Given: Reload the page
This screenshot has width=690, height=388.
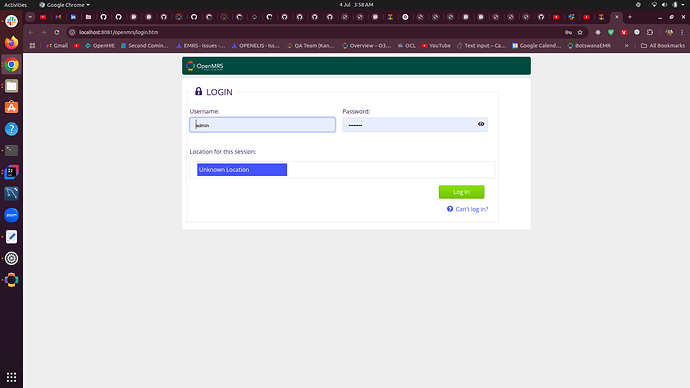Looking at the screenshot, I should tap(57, 32).
